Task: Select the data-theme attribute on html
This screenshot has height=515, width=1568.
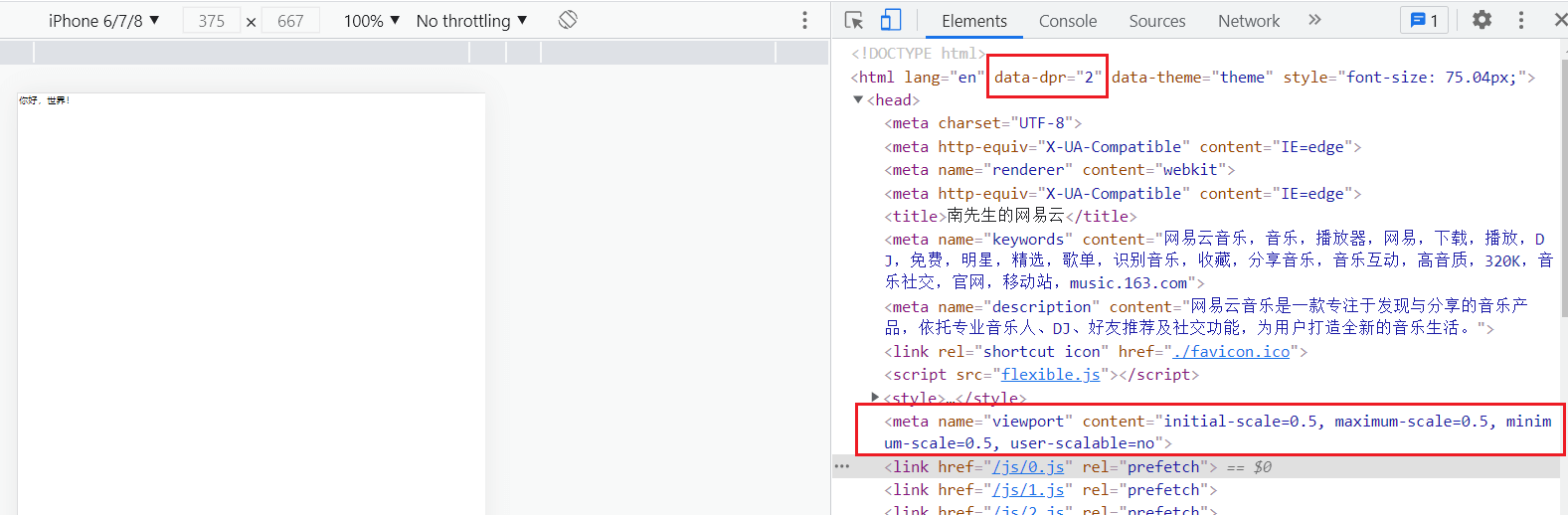Action: 1192,78
